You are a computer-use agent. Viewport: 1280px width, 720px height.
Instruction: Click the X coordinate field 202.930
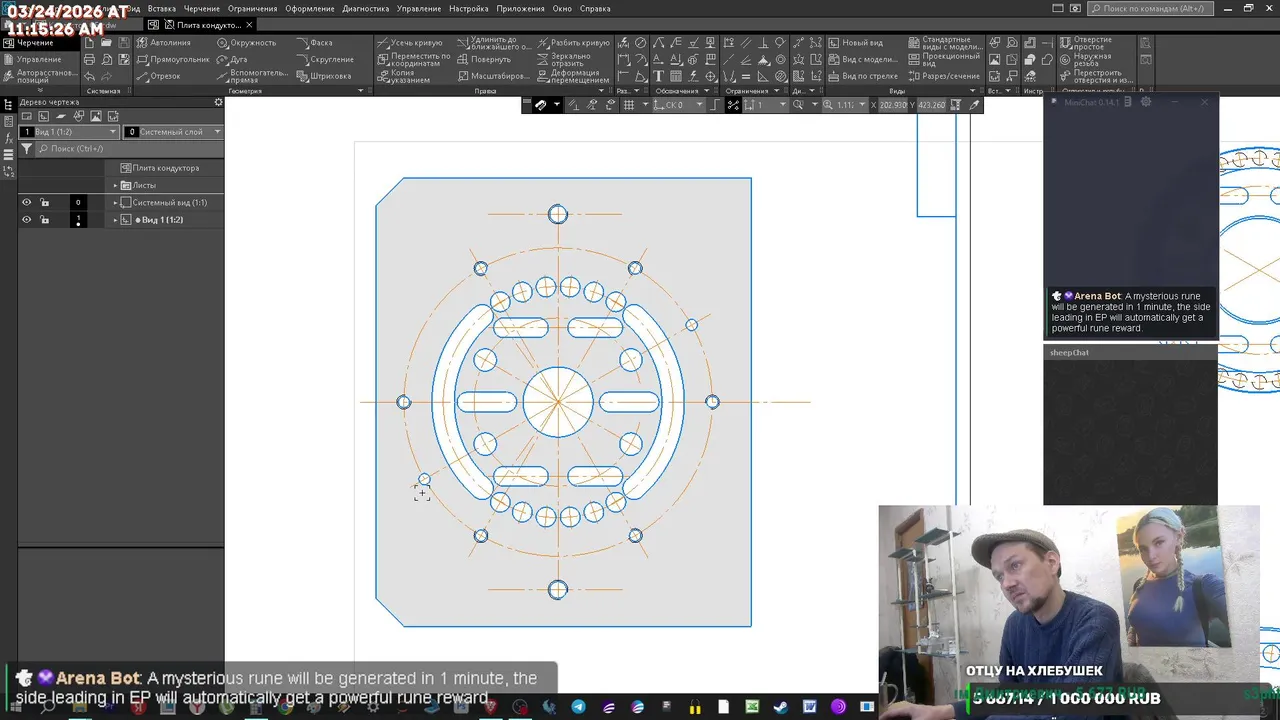tap(894, 105)
